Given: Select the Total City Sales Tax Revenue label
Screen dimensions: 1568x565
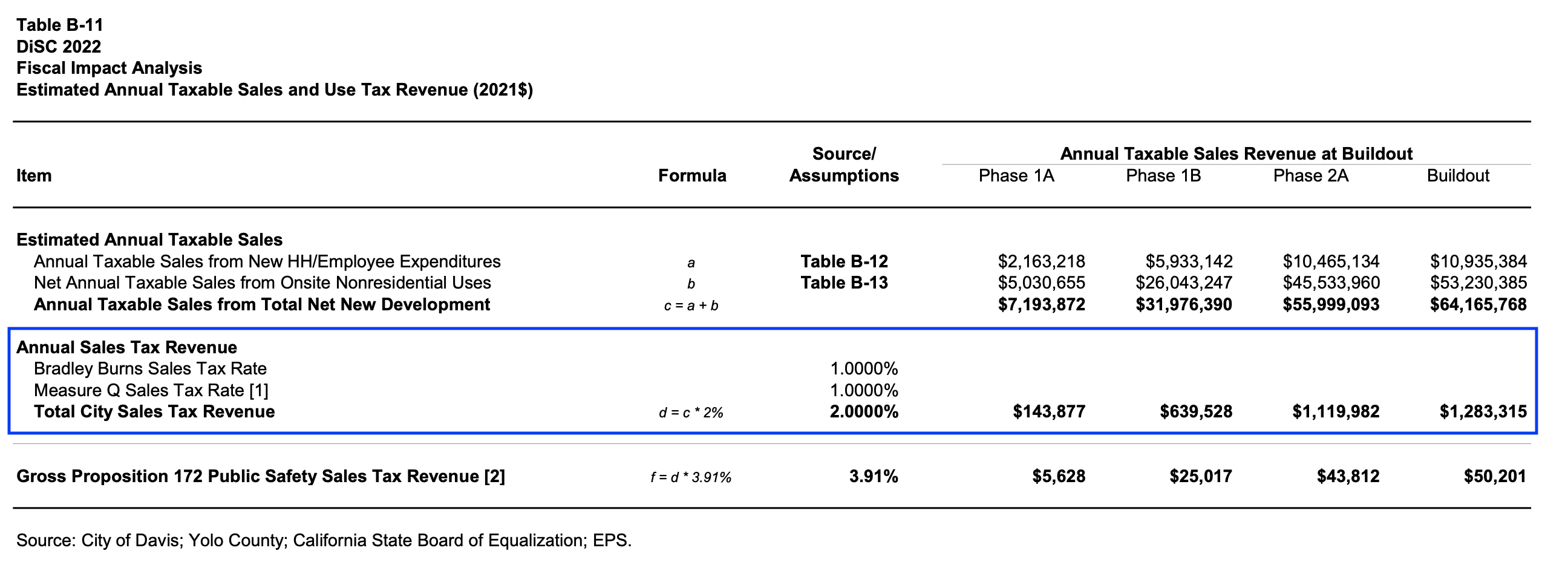Looking at the screenshot, I should [154, 412].
